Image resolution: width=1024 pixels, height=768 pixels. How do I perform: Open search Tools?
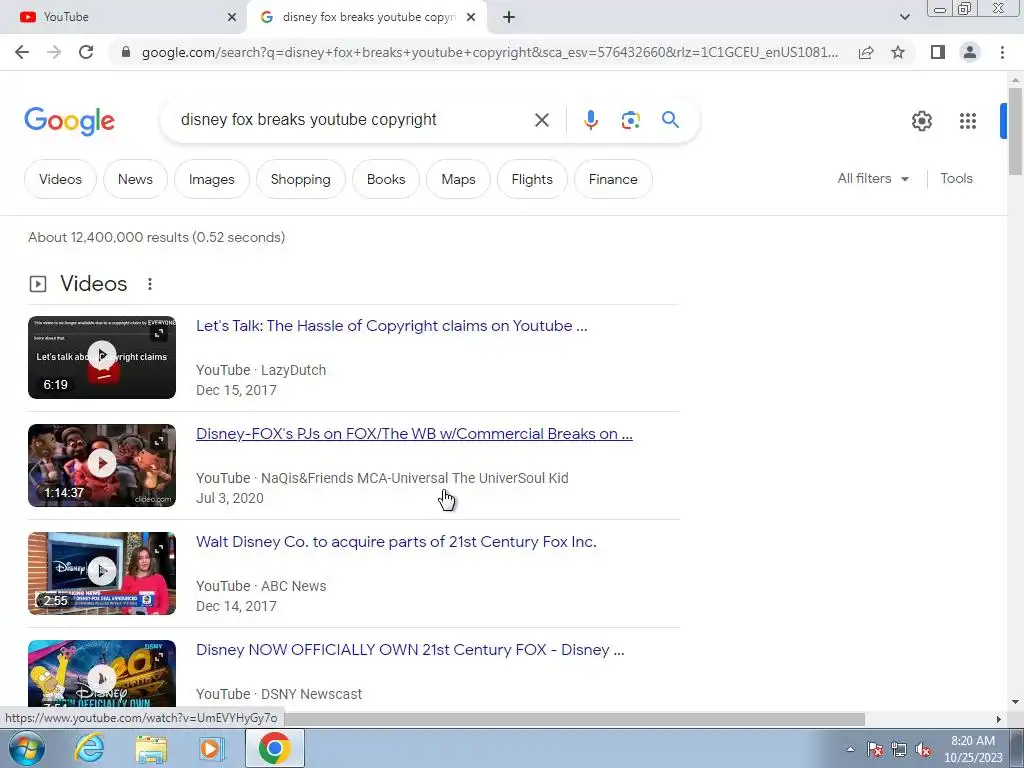pos(956,178)
